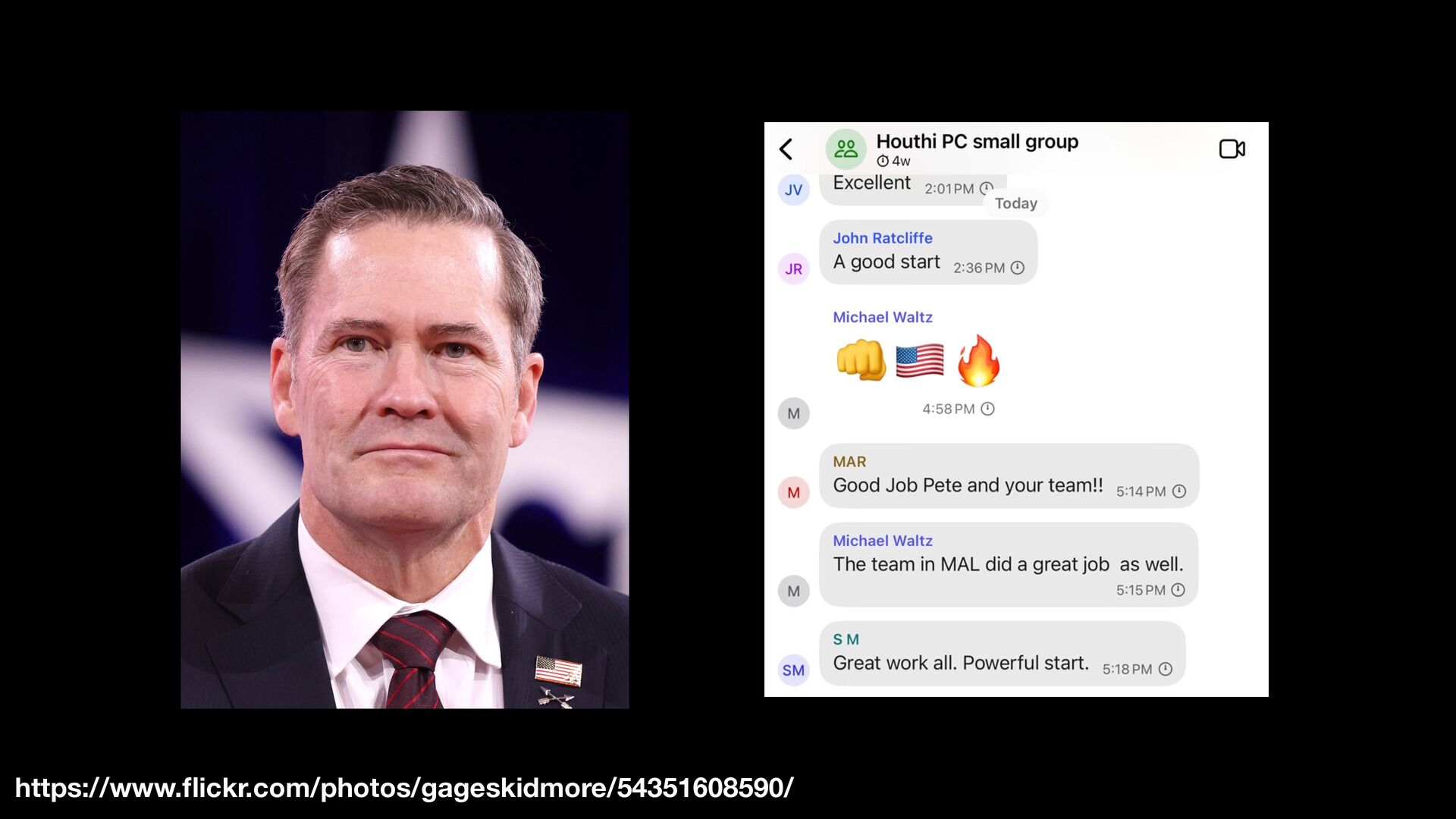Tap the gray M avatar beside 4:58 PM
Viewport: 1456px width, 819px height.
tap(793, 413)
